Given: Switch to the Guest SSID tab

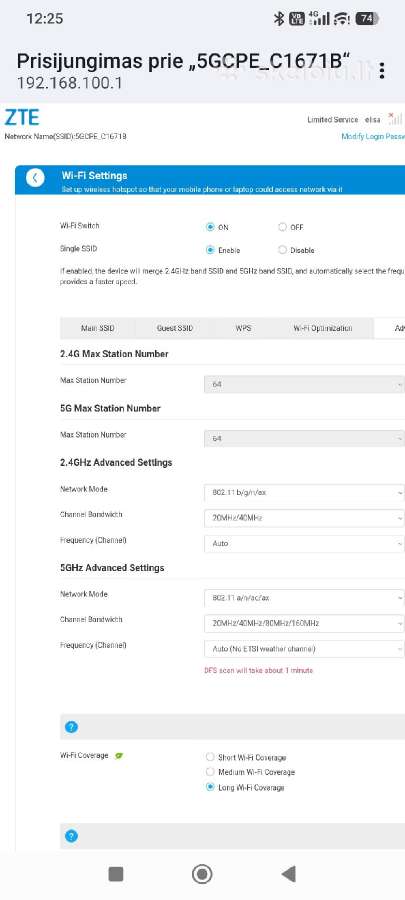Looking at the screenshot, I should [175, 328].
